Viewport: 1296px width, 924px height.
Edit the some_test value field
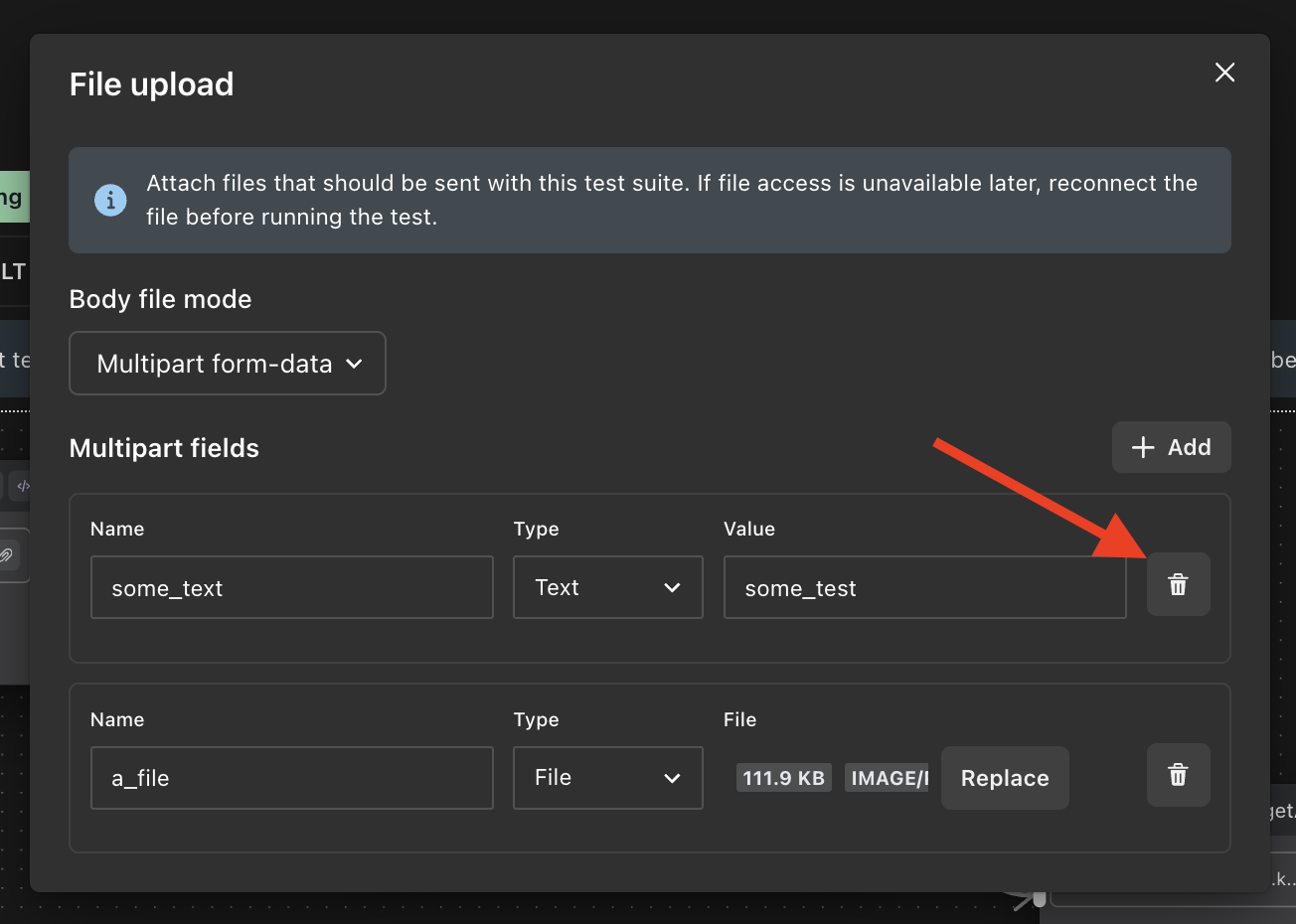click(925, 587)
